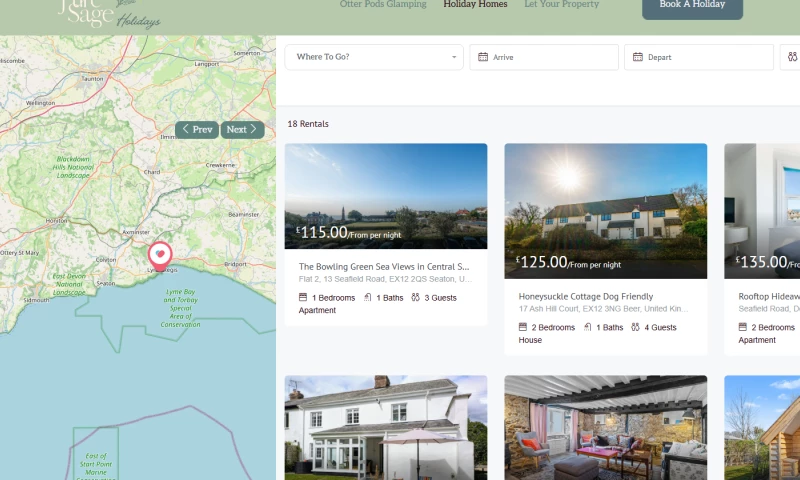Screen dimensions: 800x480
Task: Click the Prev map button
Action: [x=197, y=130]
